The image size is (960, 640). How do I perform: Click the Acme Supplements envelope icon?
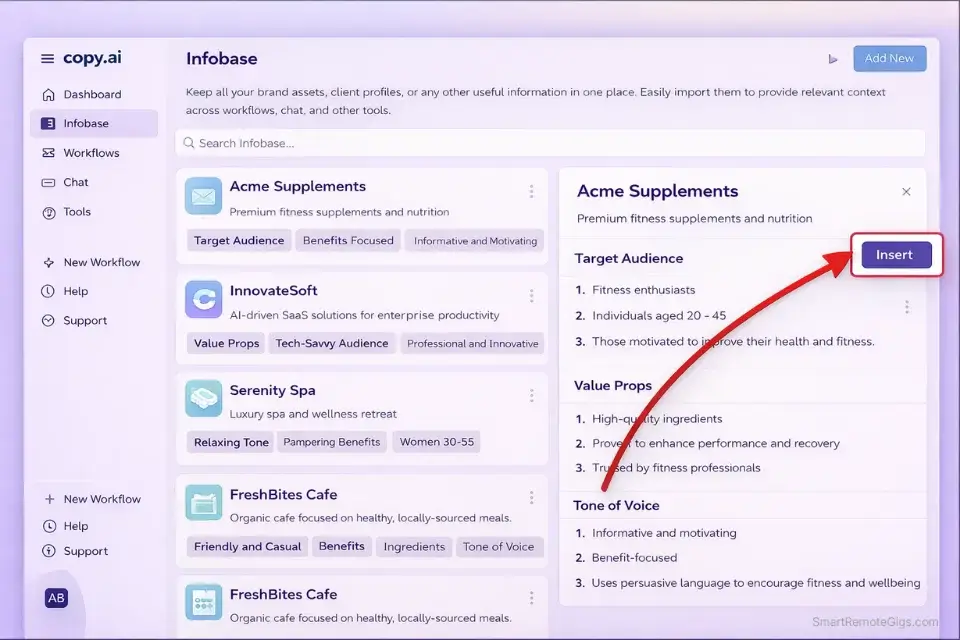tap(204, 196)
